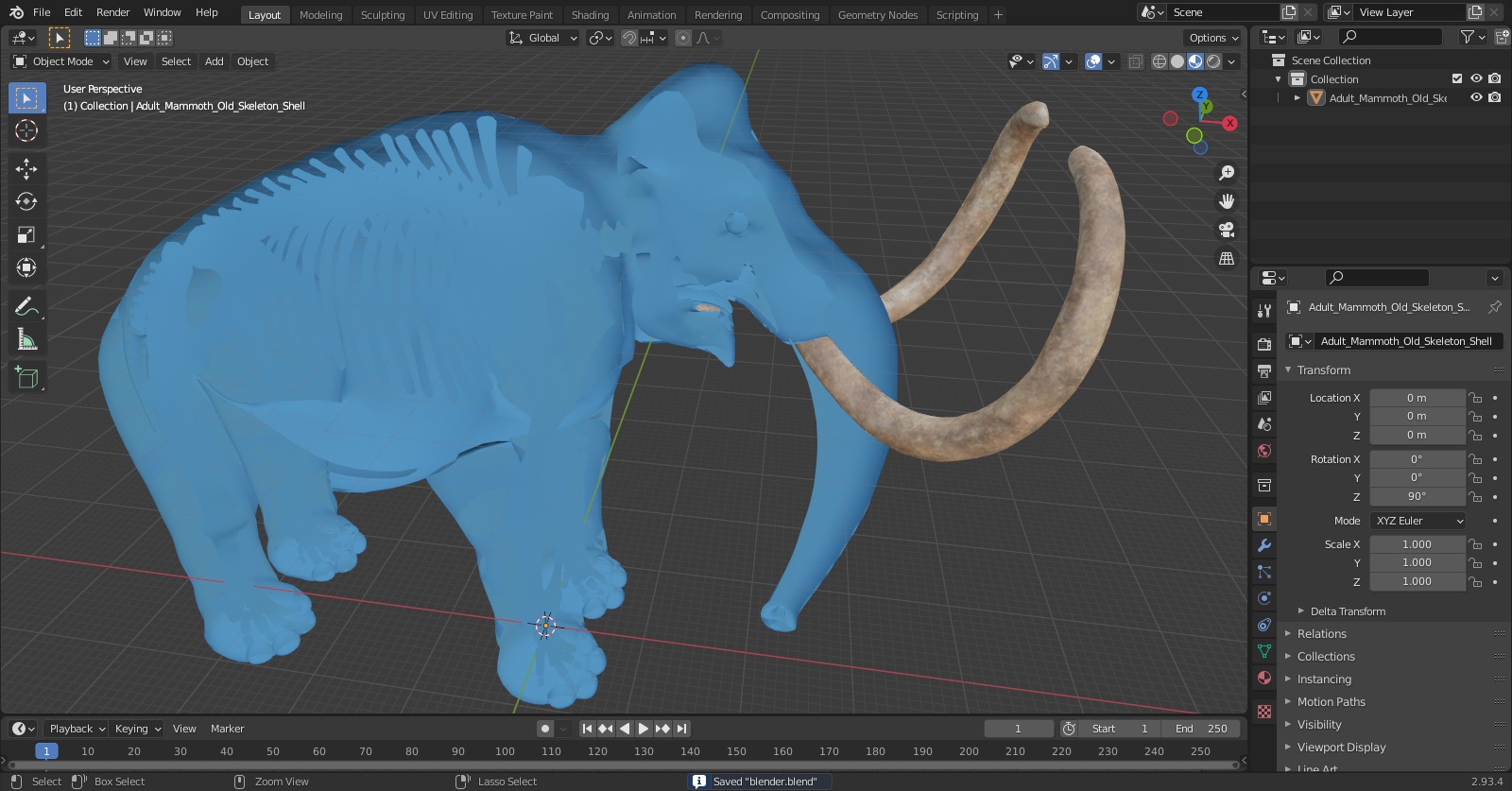1512x791 pixels.
Task: Open the World properties tab
Action: point(1264,451)
